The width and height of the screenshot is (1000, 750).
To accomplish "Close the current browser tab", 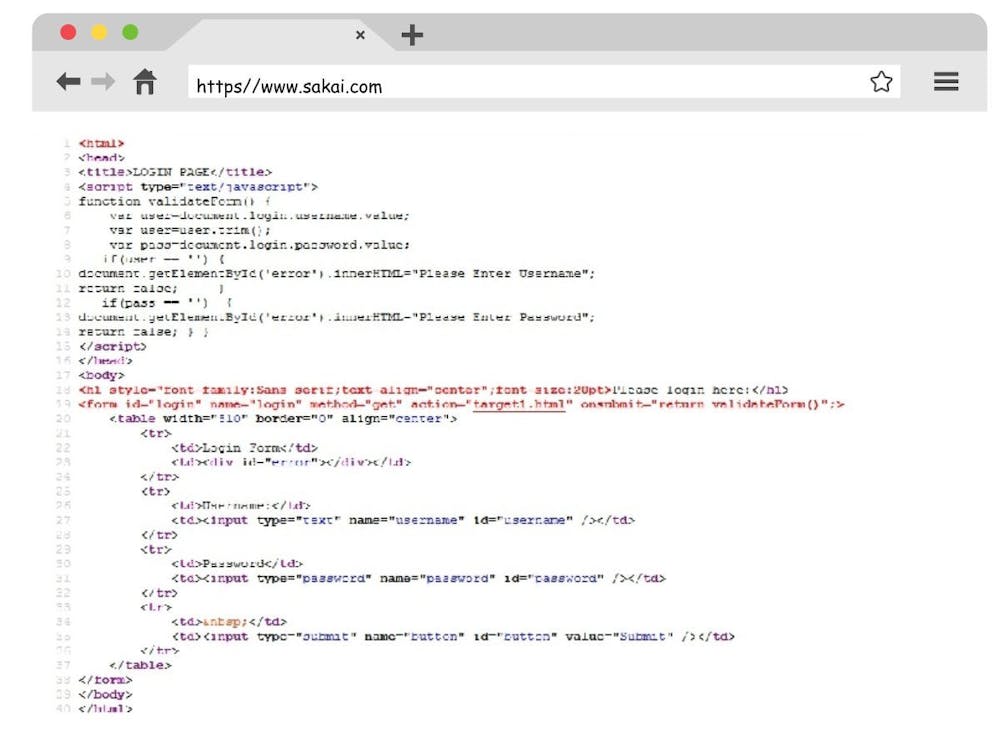I will 360,35.
